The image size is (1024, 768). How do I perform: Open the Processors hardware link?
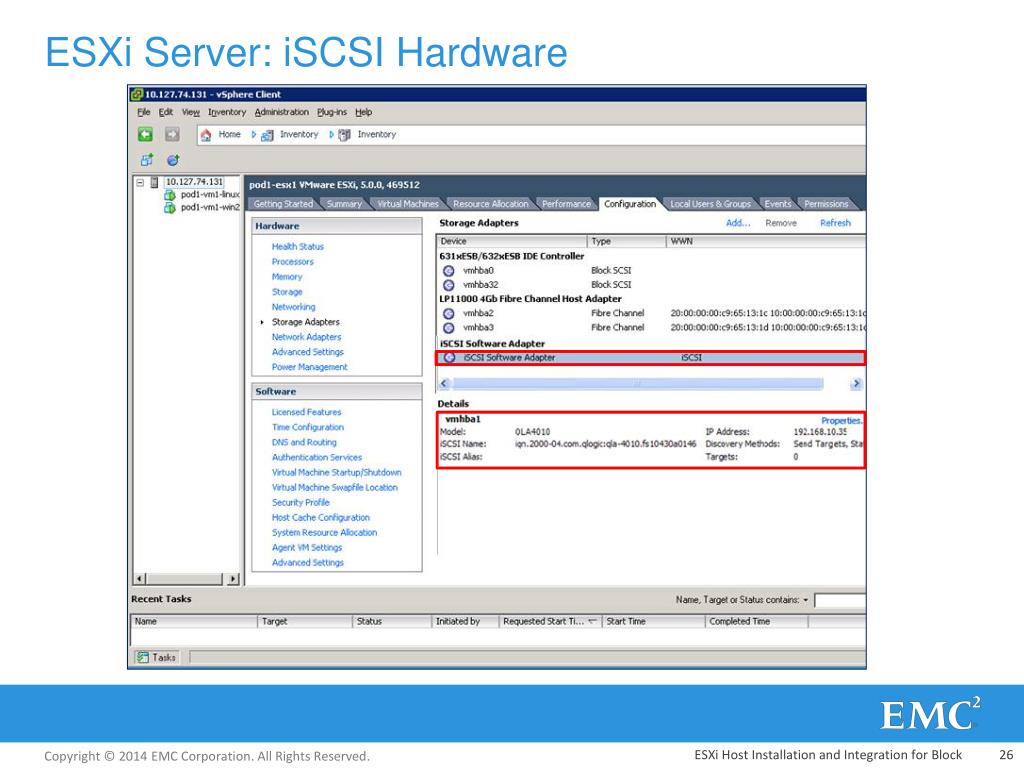click(293, 261)
